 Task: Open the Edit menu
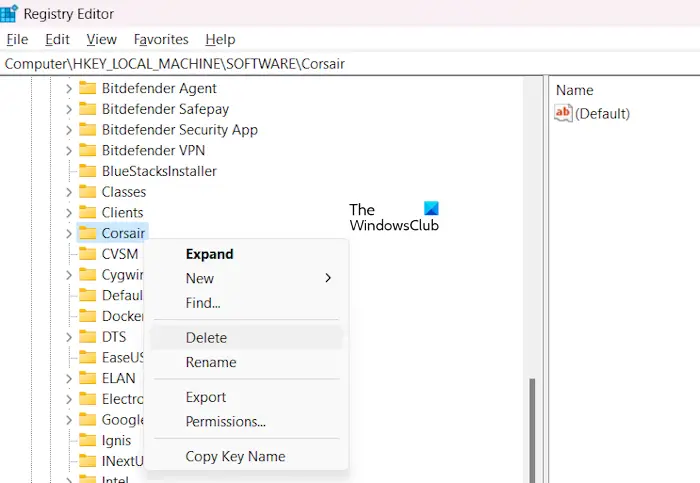pos(57,40)
